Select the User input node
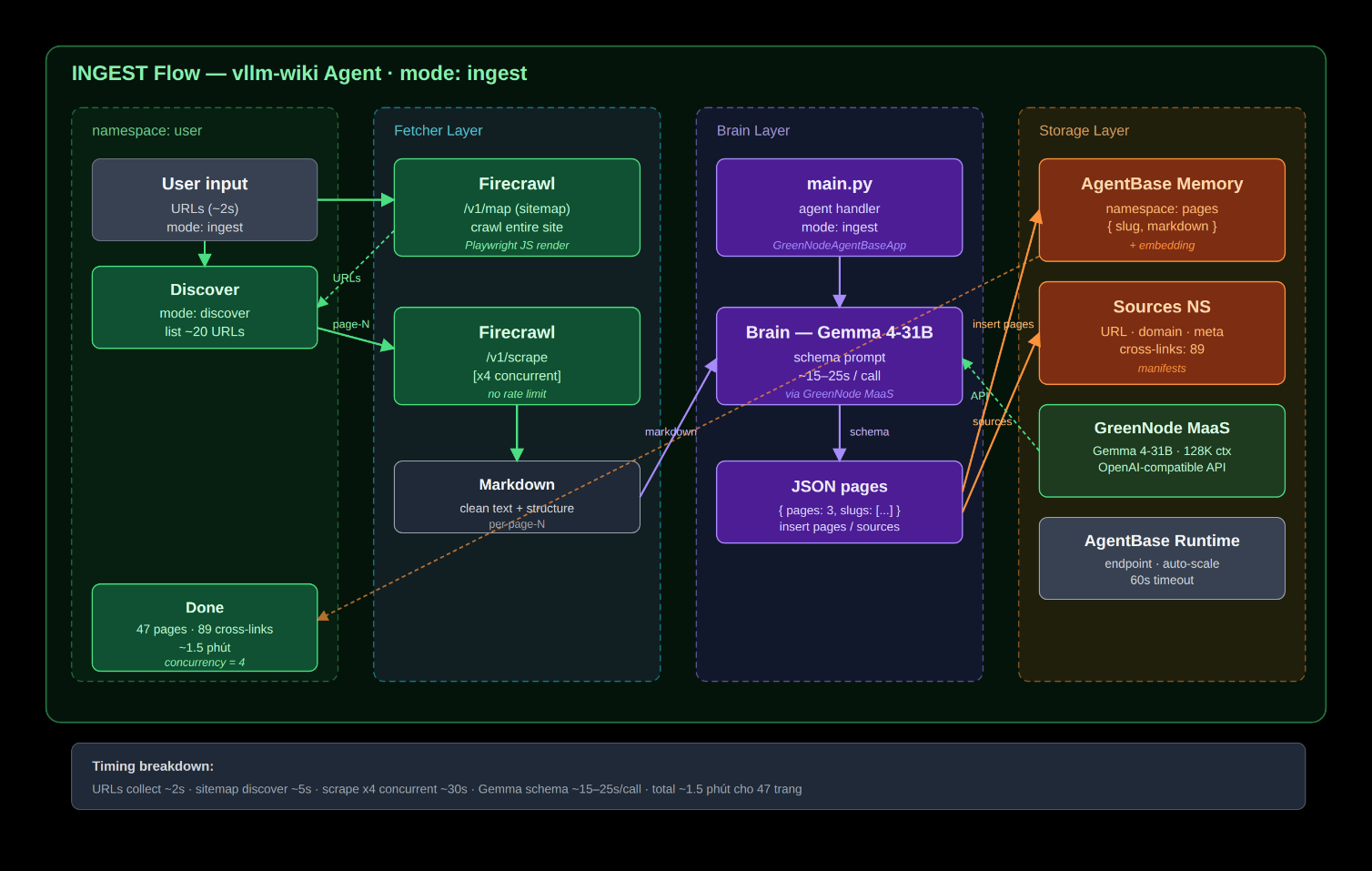This screenshot has height=871, width=1372. click(205, 199)
